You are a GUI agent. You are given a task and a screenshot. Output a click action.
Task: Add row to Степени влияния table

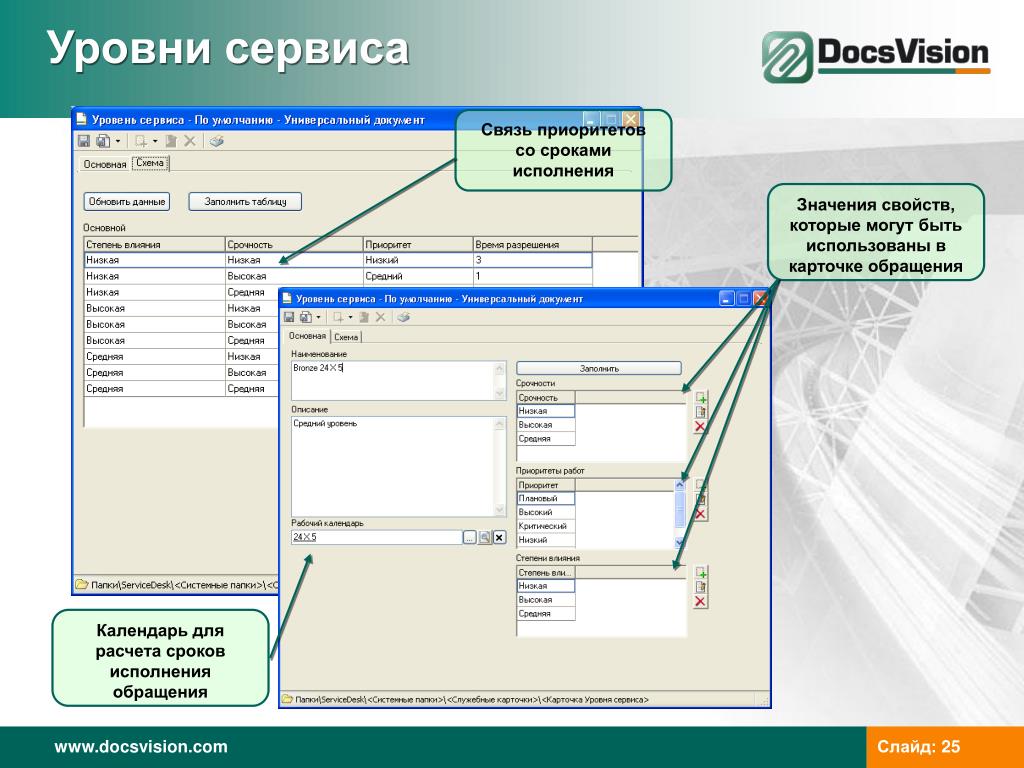(701, 572)
